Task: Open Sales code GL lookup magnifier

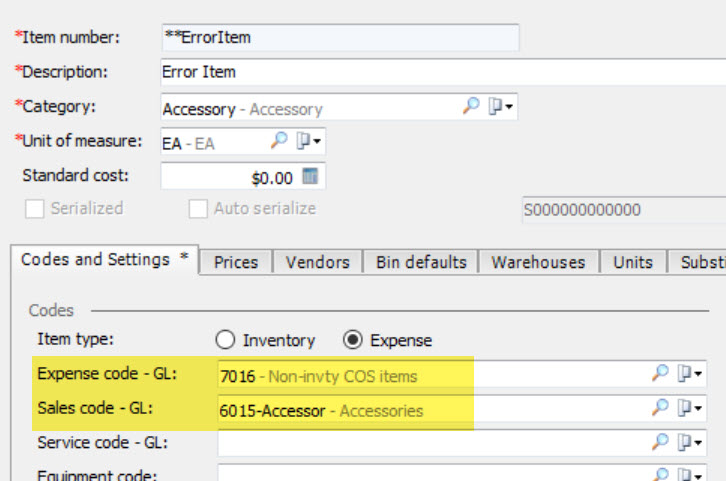Action: click(660, 407)
